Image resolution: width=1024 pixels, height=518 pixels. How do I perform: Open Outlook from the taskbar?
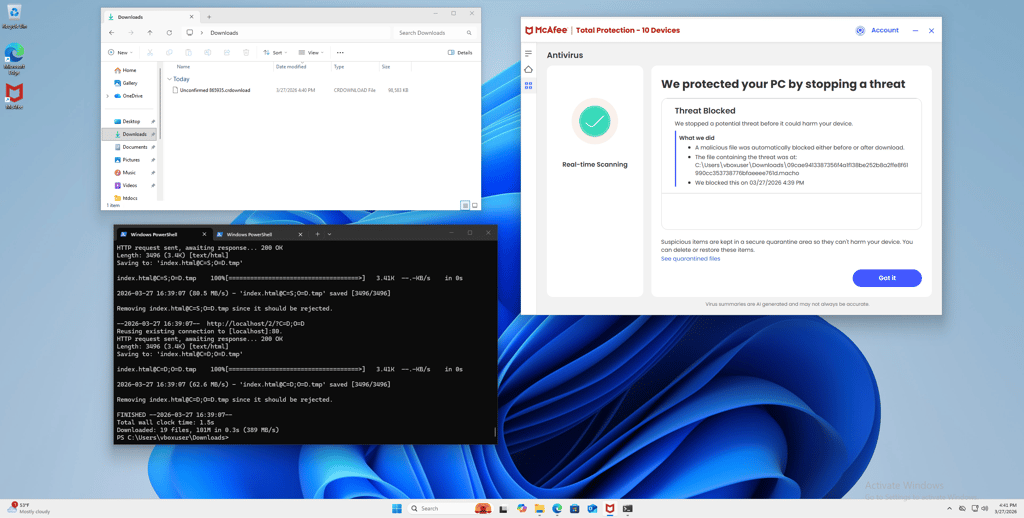[592, 508]
